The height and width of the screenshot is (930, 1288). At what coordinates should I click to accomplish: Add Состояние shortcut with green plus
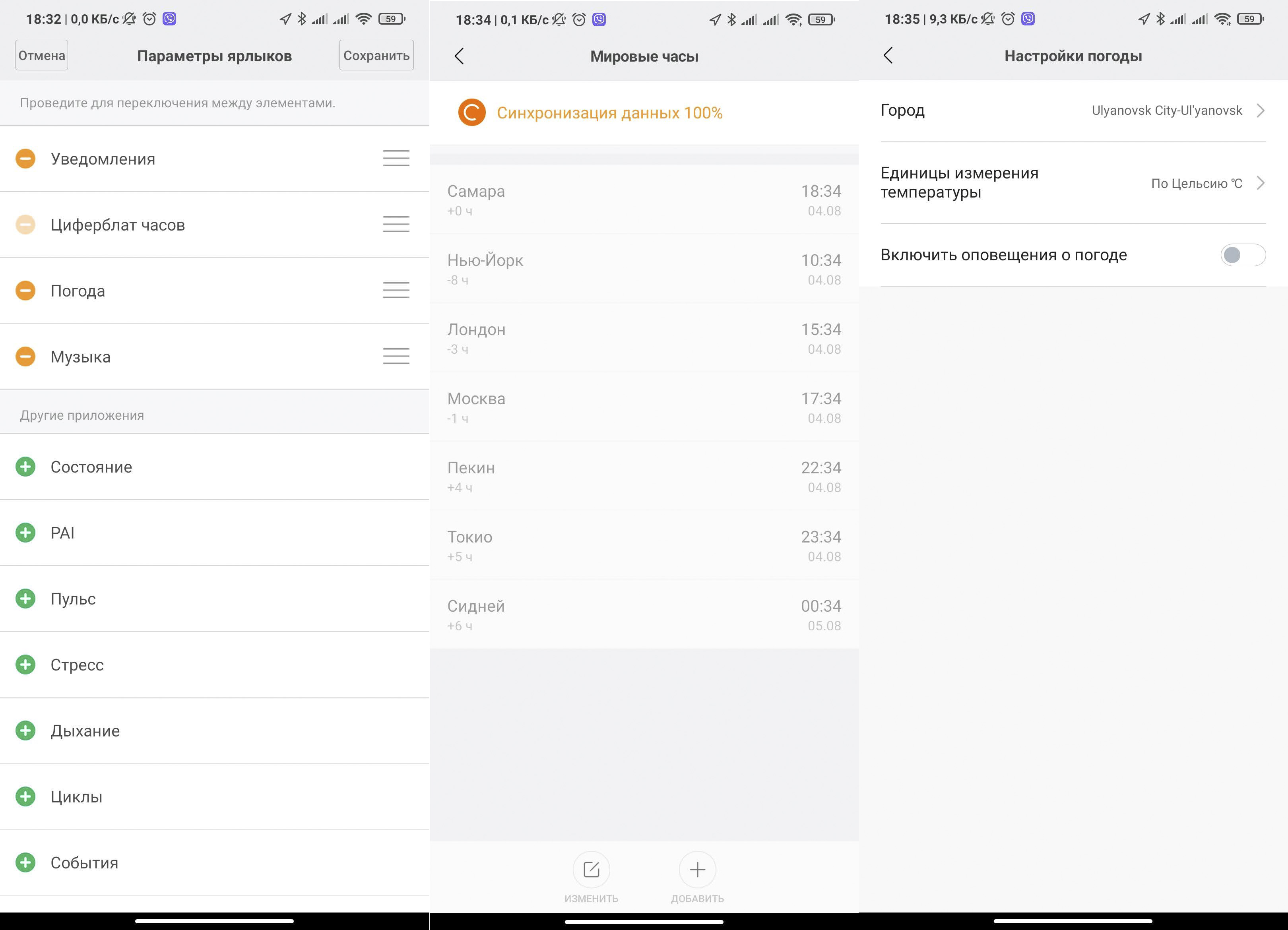25,467
